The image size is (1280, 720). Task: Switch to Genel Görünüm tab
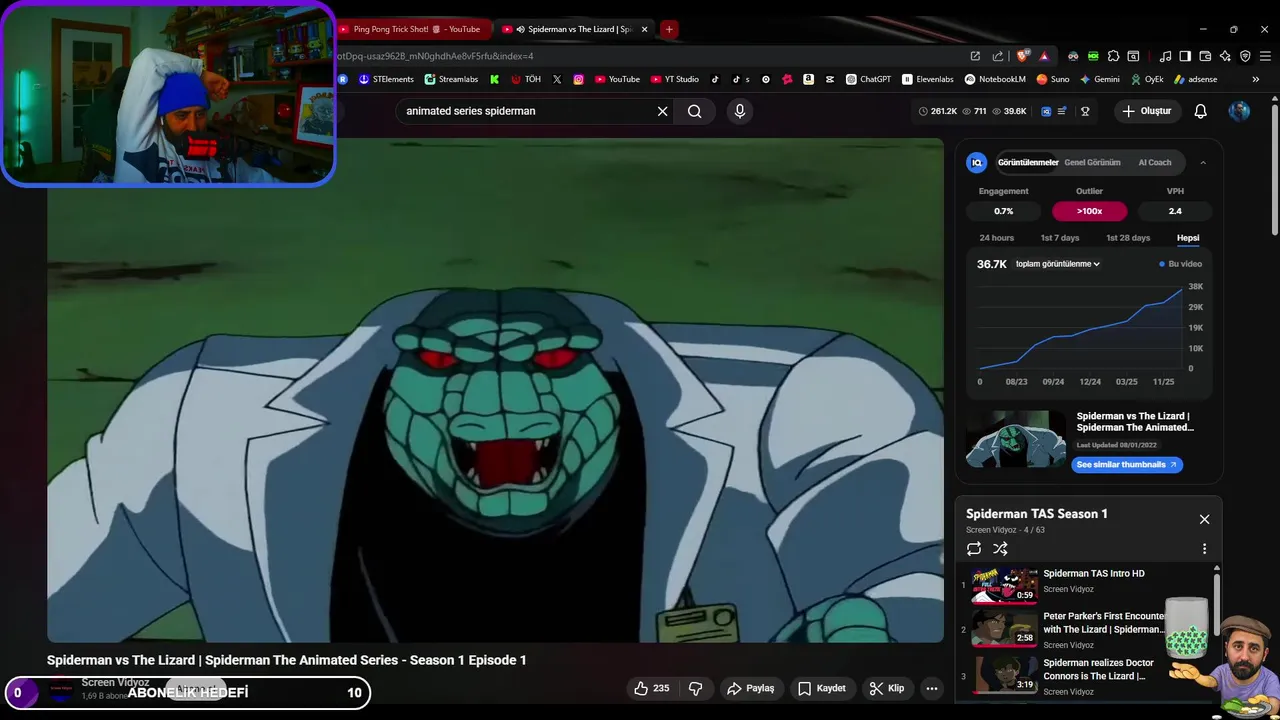click(1092, 162)
